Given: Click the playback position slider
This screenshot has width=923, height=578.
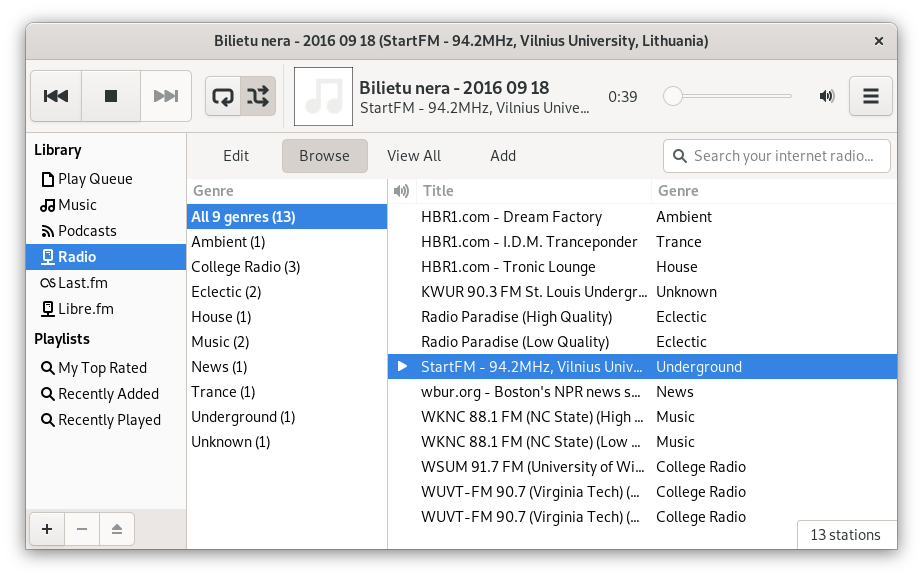Looking at the screenshot, I should (x=730, y=96).
